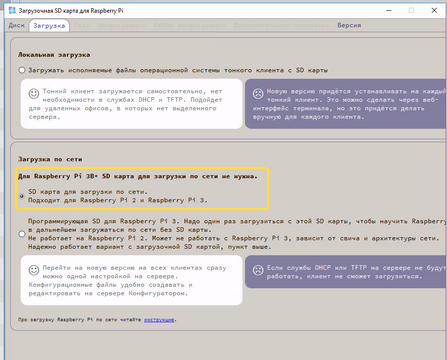Select SD карта для загрузки по сети option
The height and width of the screenshot is (360, 447).
point(22,196)
